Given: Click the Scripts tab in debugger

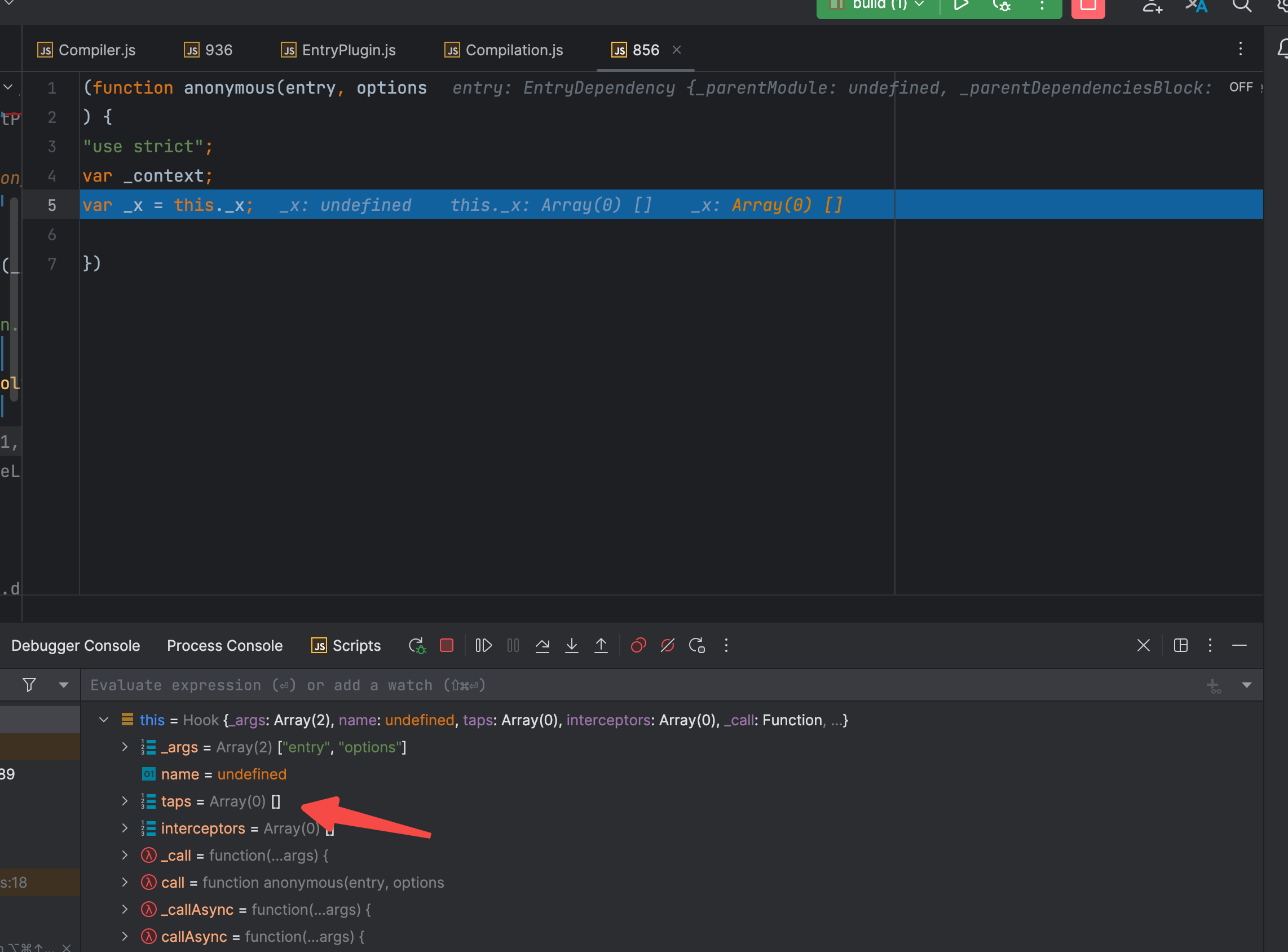Looking at the screenshot, I should [x=346, y=645].
